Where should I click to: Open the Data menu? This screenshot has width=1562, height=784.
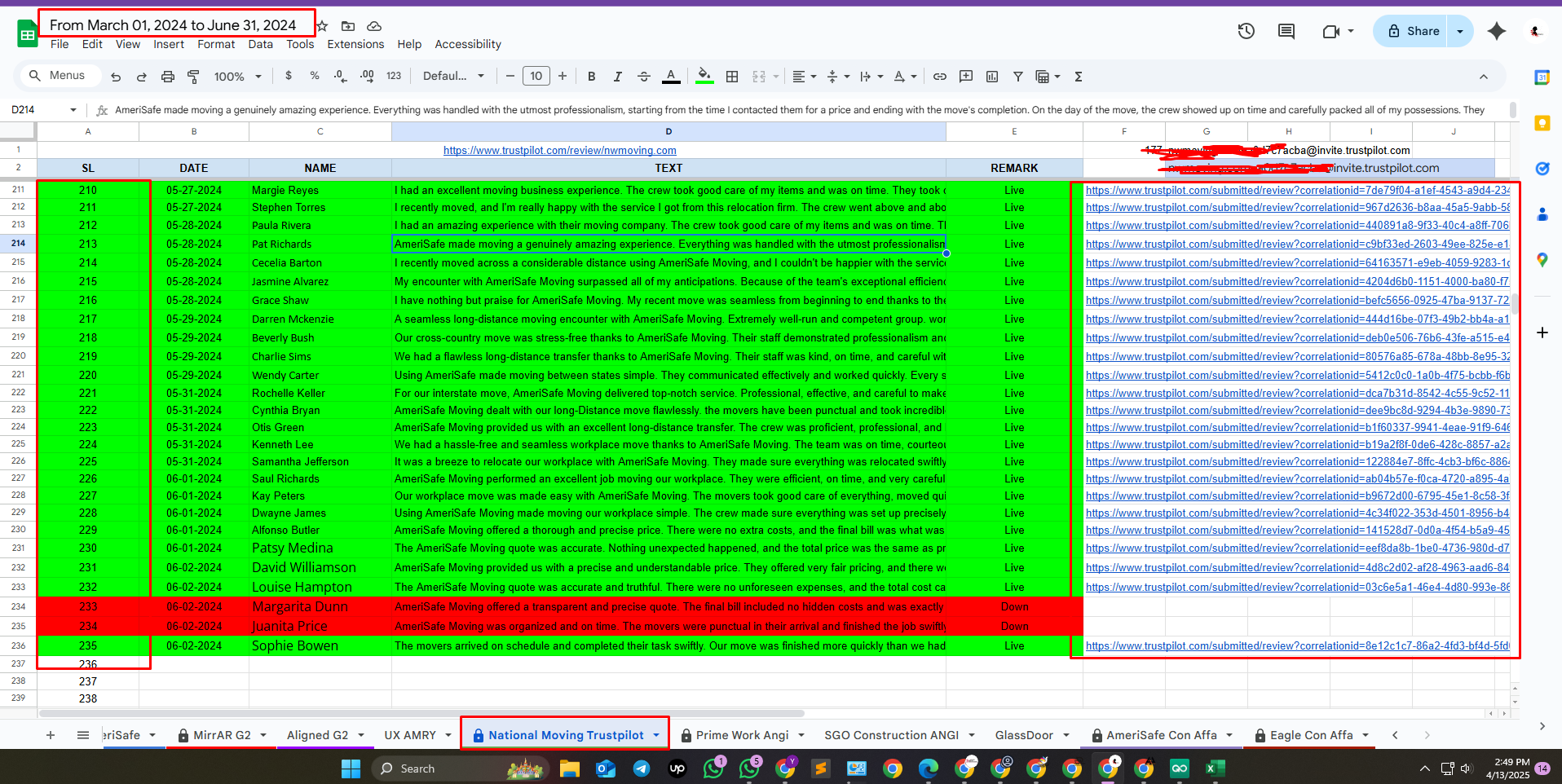pyautogui.click(x=261, y=44)
